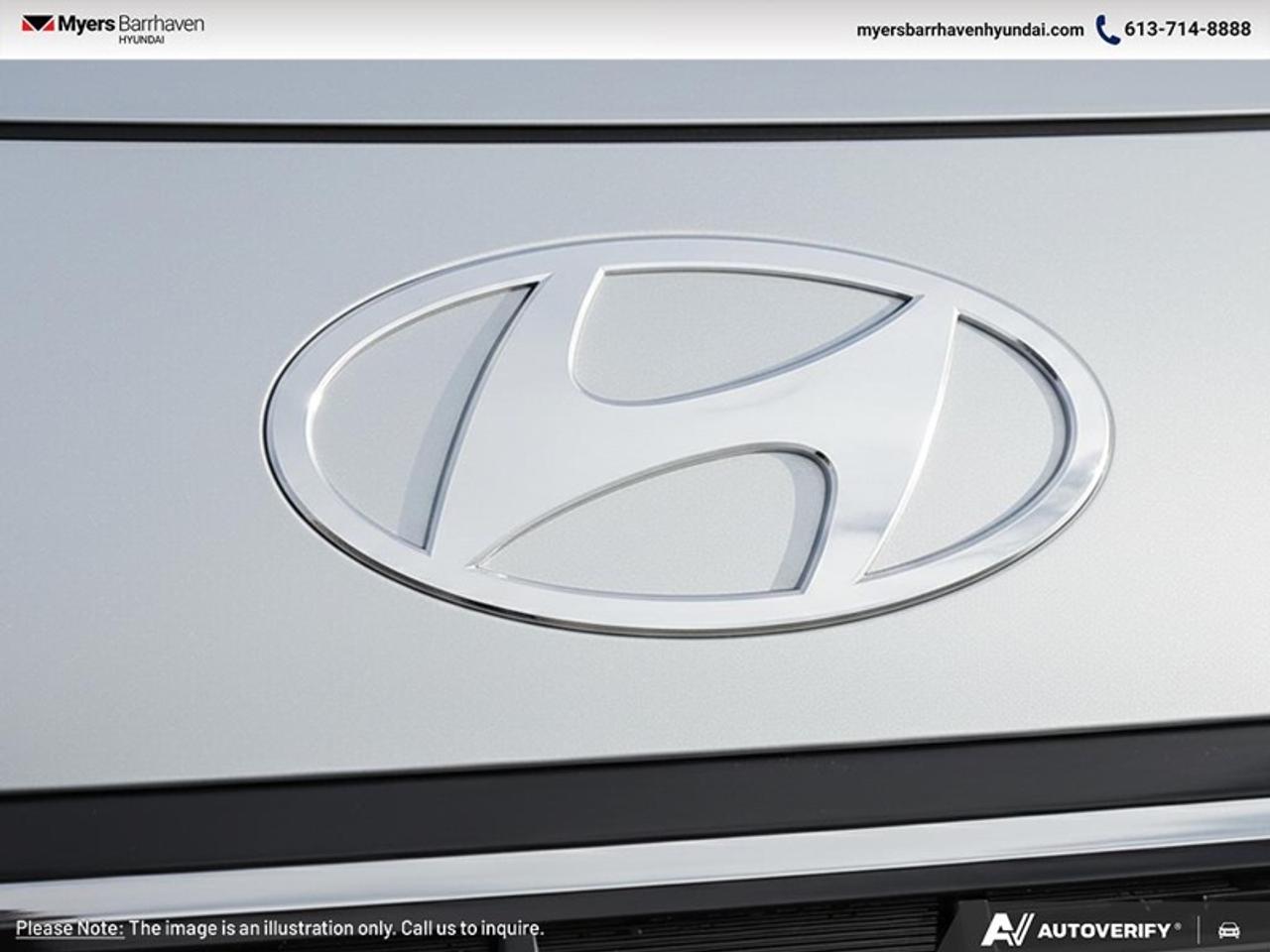Click 'The image is an illustration only' text
This screenshot has width=1270, height=952.
261,928
